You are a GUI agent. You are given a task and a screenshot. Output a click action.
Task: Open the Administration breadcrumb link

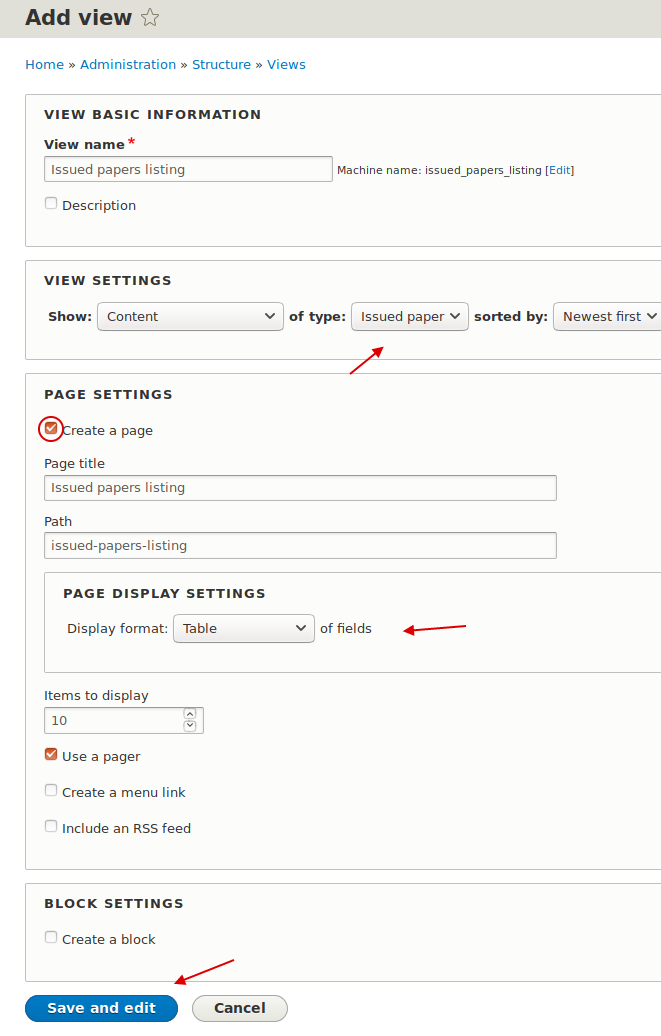pyautogui.click(x=128, y=65)
